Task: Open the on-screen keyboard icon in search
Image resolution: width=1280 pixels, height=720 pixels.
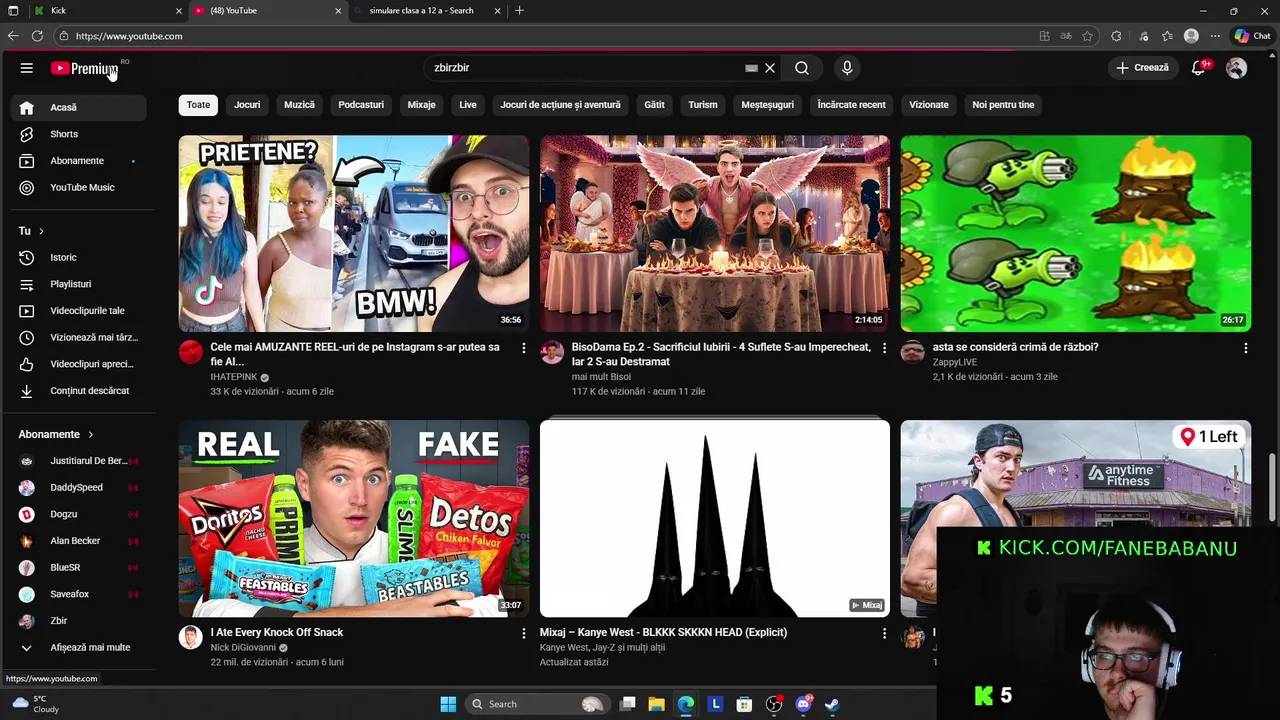Action: point(751,68)
